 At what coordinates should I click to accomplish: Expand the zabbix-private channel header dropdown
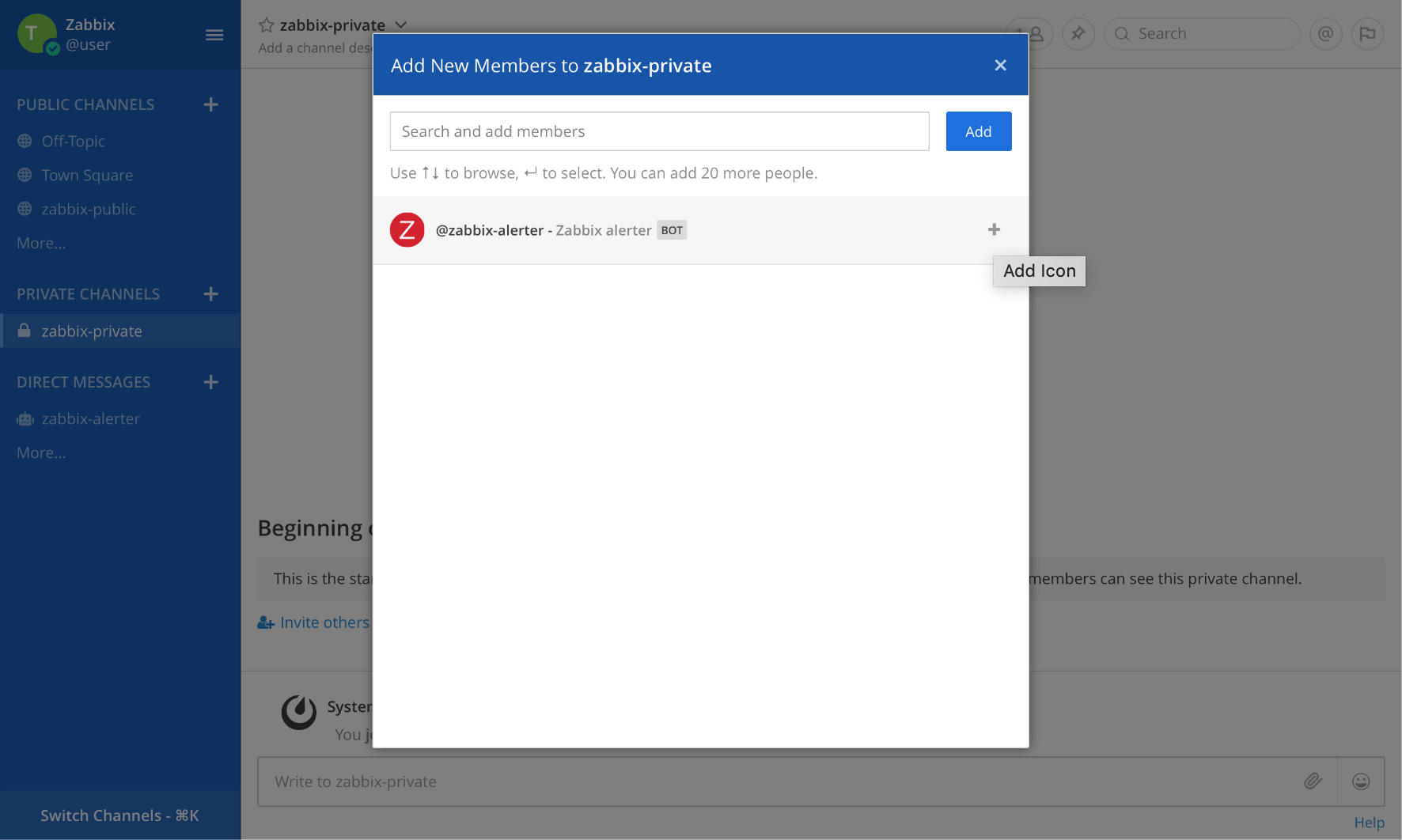pos(401,25)
